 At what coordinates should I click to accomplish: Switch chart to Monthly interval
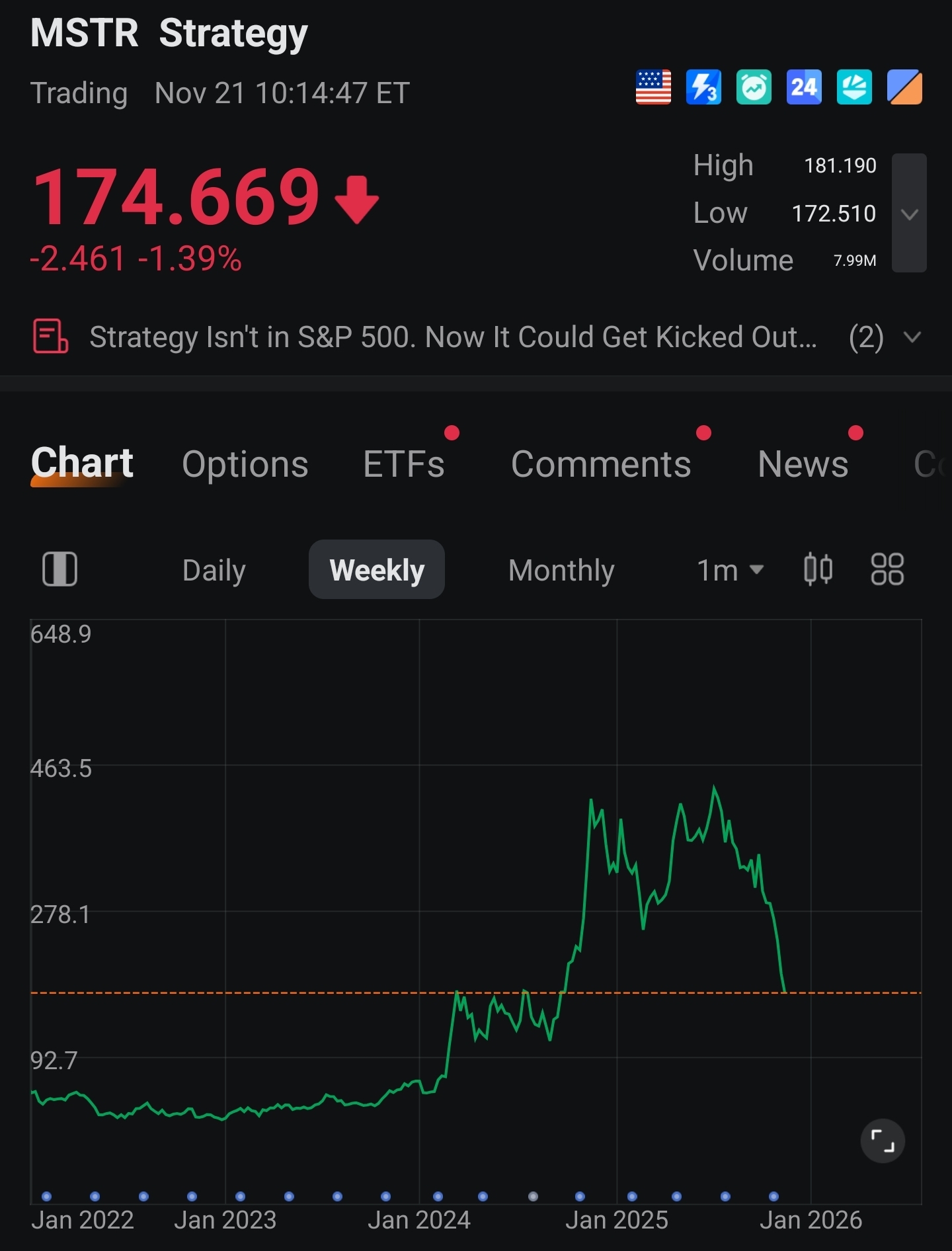[x=561, y=570]
